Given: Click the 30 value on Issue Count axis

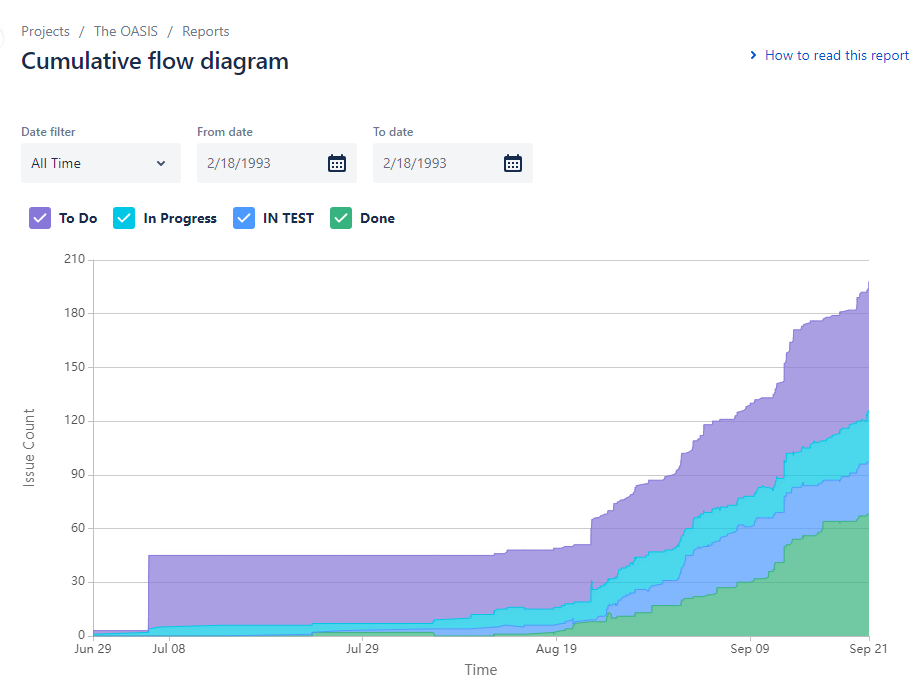Looking at the screenshot, I should tap(78, 581).
